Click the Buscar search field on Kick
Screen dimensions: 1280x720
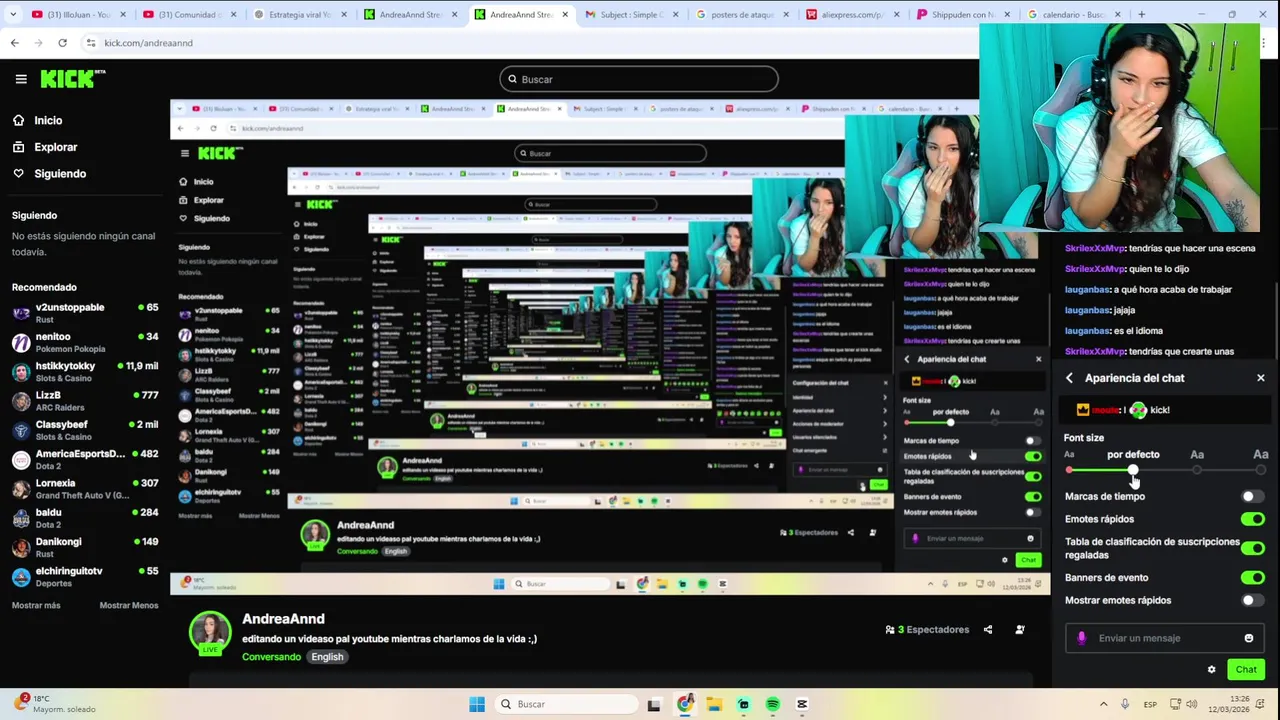[639, 79]
